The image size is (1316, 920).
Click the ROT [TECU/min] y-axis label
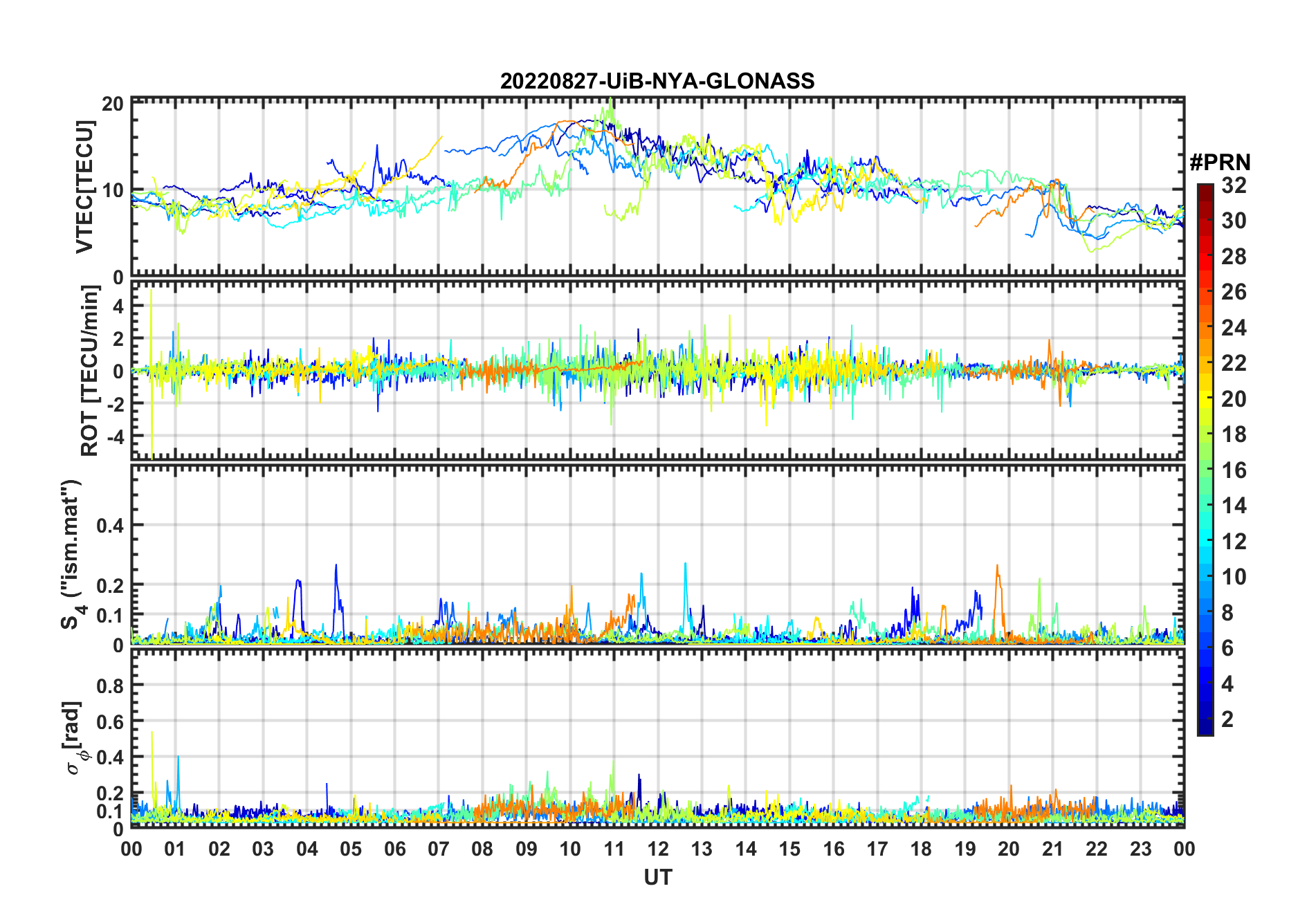(90, 371)
